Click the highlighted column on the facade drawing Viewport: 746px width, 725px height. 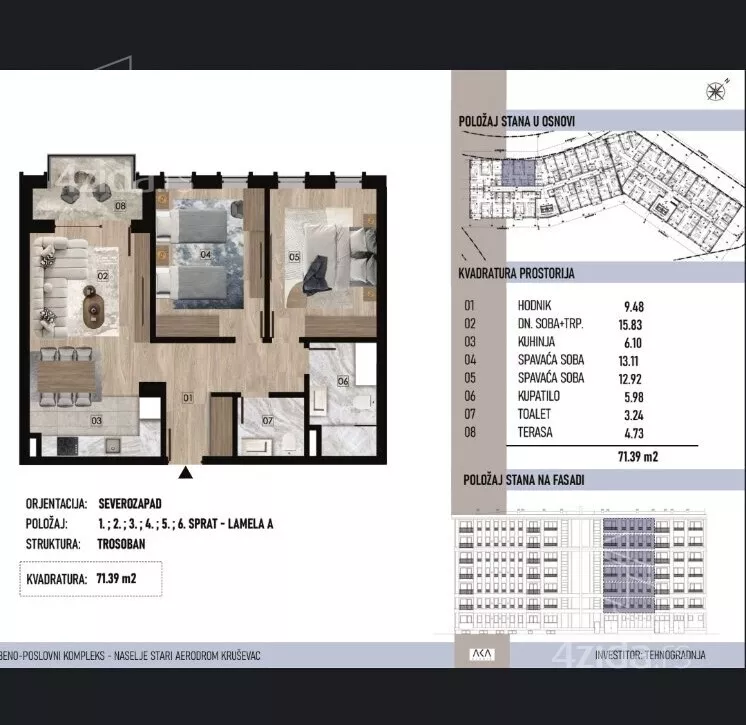pyautogui.click(x=628, y=565)
